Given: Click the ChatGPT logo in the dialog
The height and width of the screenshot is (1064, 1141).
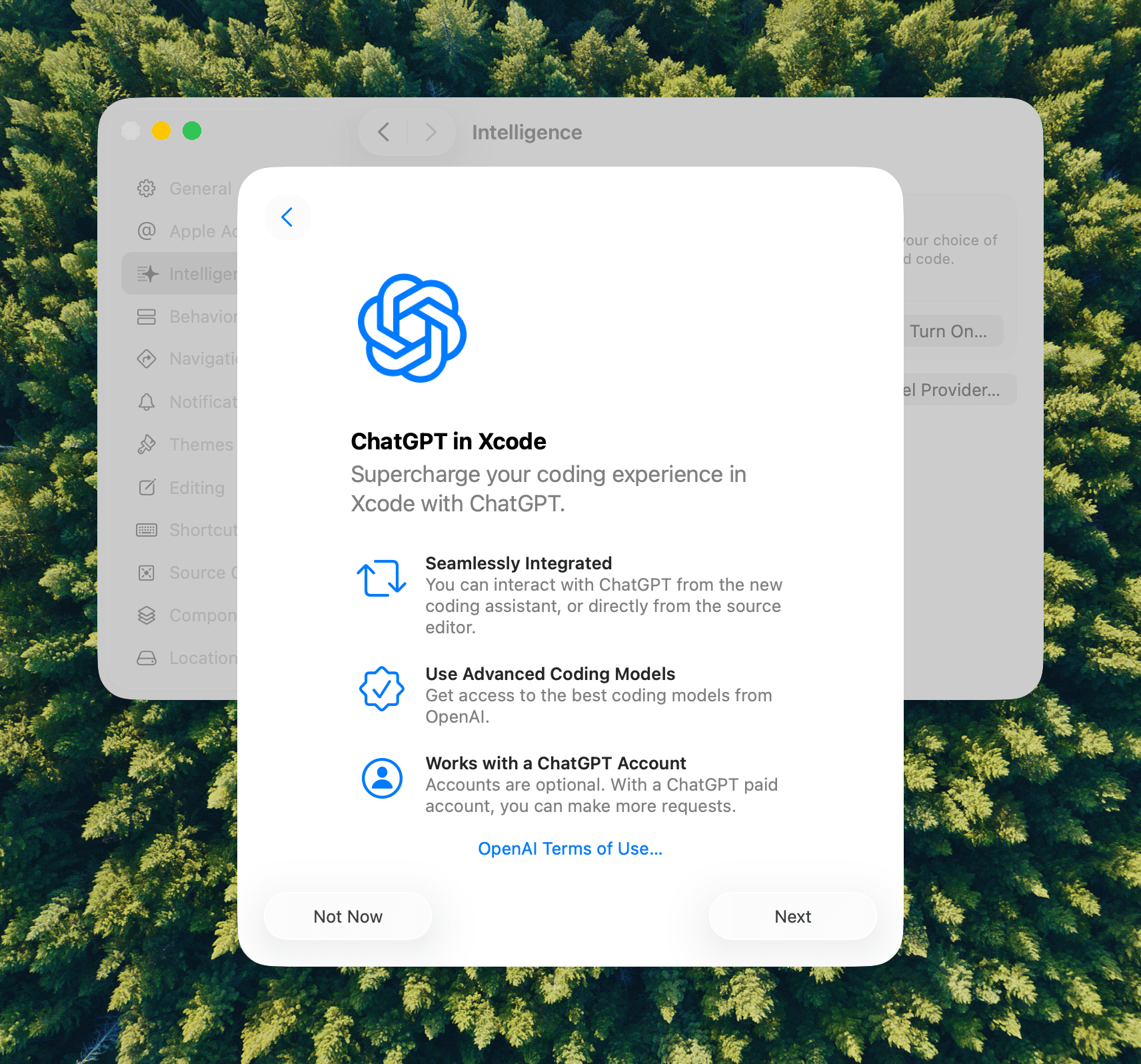Looking at the screenshot, I should (412, 328).
